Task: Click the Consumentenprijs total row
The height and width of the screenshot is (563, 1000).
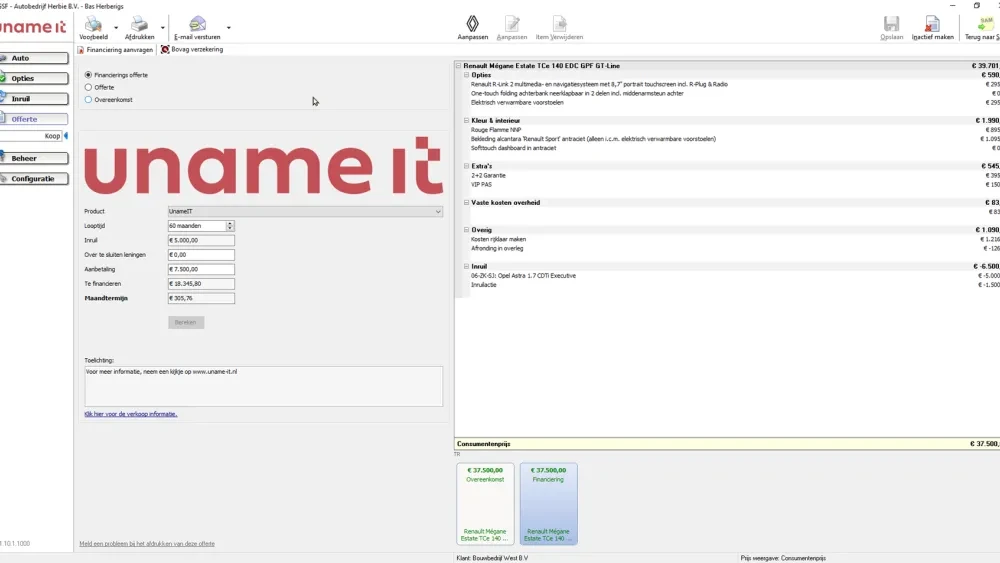Action: 727,444
